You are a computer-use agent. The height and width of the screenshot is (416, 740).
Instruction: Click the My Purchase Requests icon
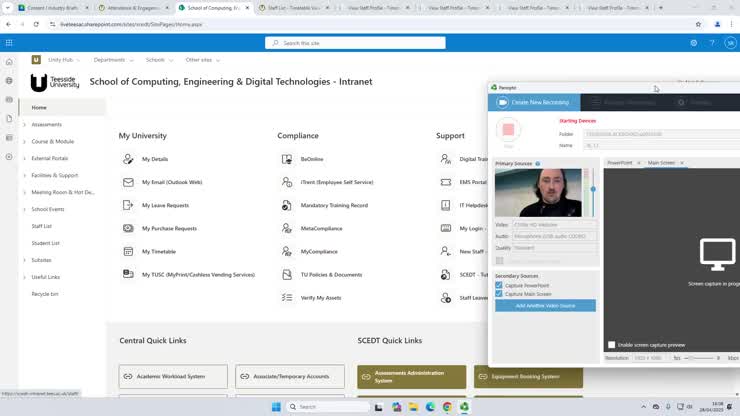pos(128,229)
